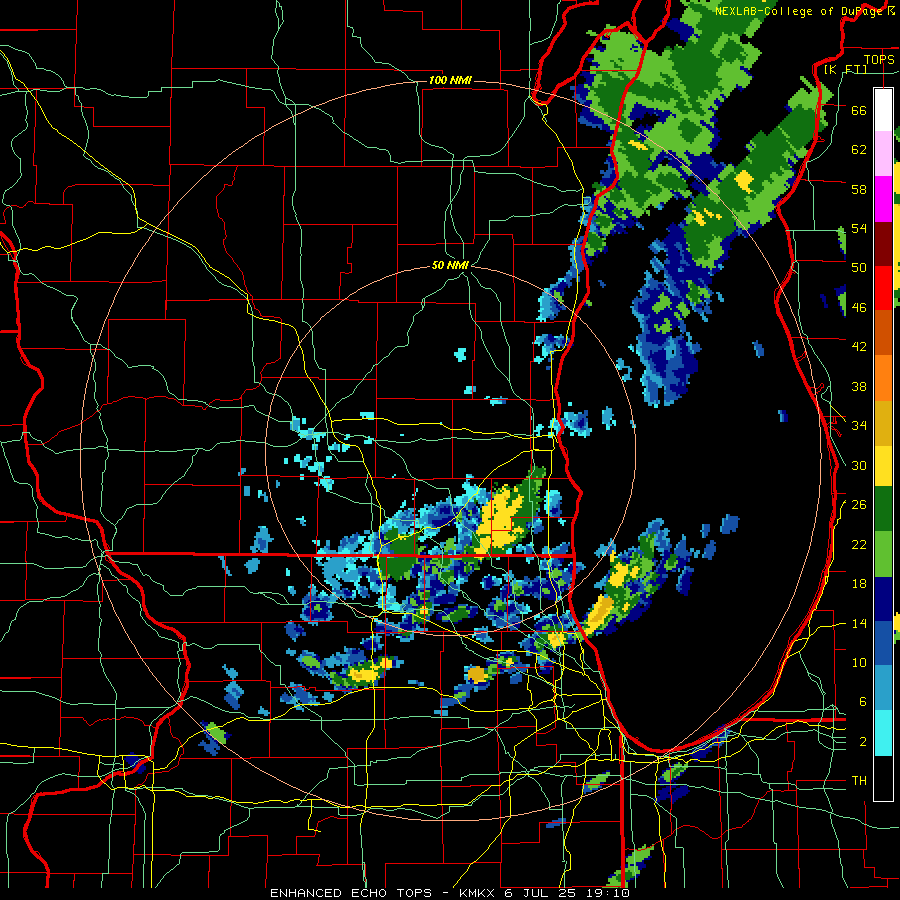The height and width of the screenshot is (900, 900).
Task: Click the "50 NMI" range ring label
Action: pos(450,265)
